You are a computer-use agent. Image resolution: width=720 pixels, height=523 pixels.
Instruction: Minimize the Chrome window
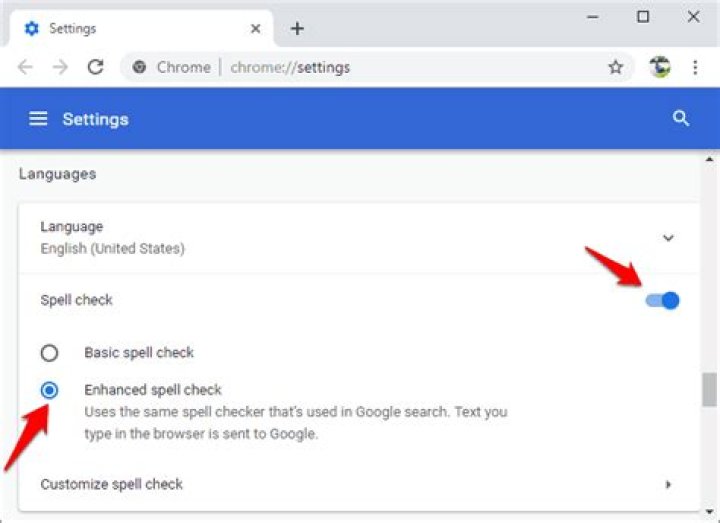click(x=593, y=17)
